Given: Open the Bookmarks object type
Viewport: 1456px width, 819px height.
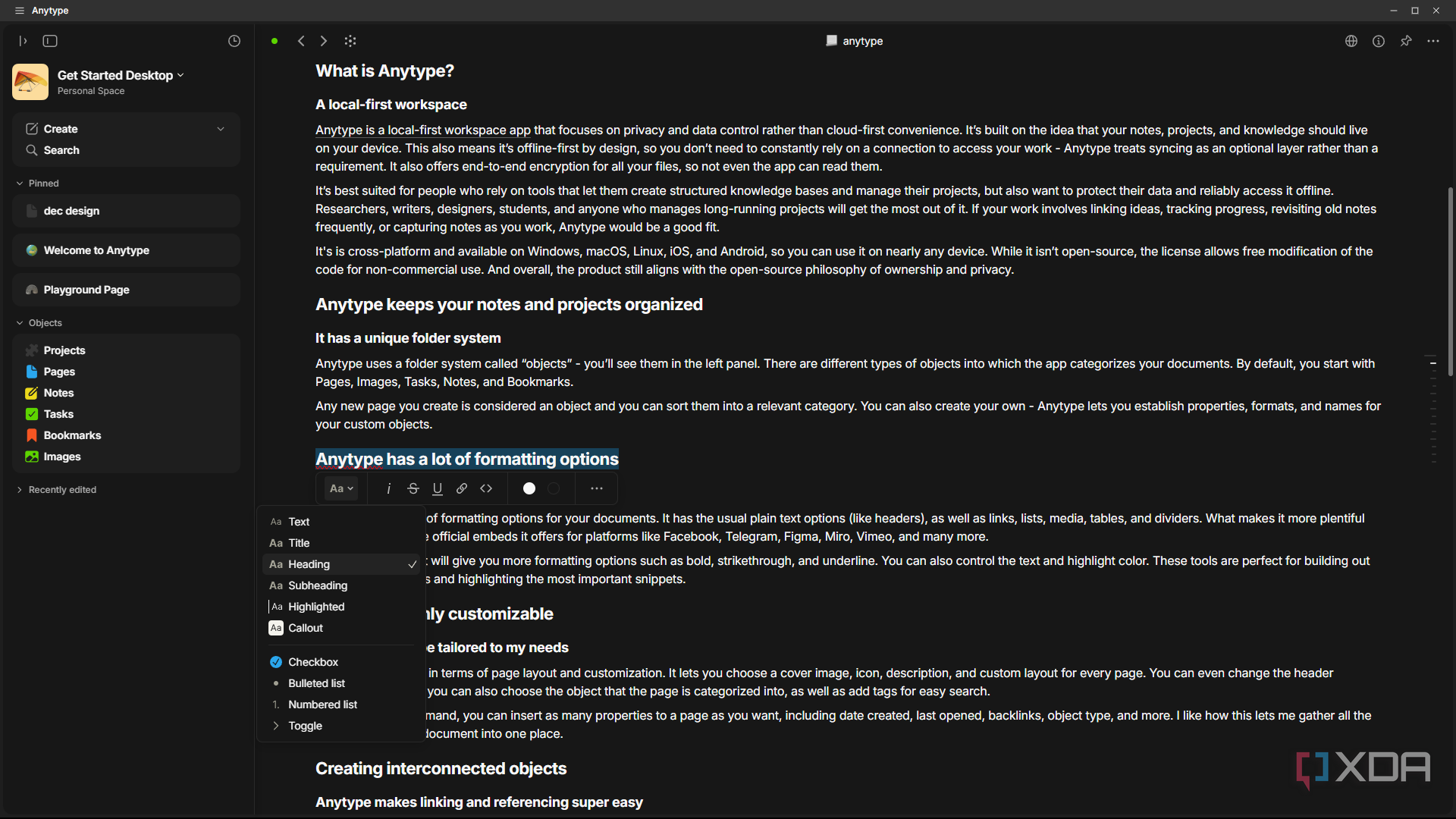Looking at the screenshot, I should (x=126, y=435).
